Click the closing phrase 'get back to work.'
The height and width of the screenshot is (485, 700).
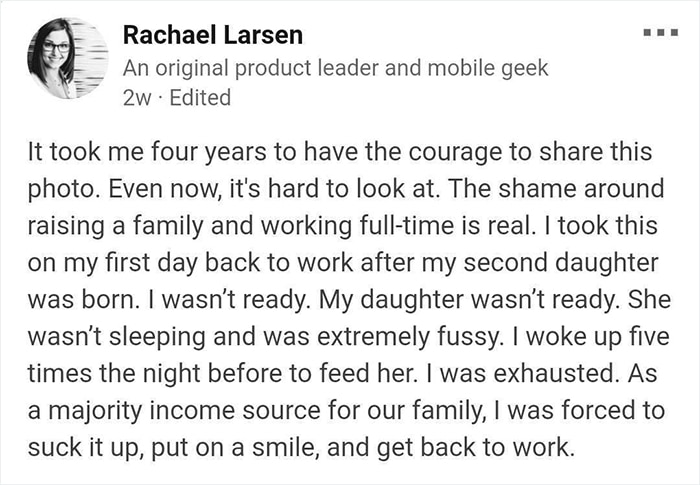point(475,448)
